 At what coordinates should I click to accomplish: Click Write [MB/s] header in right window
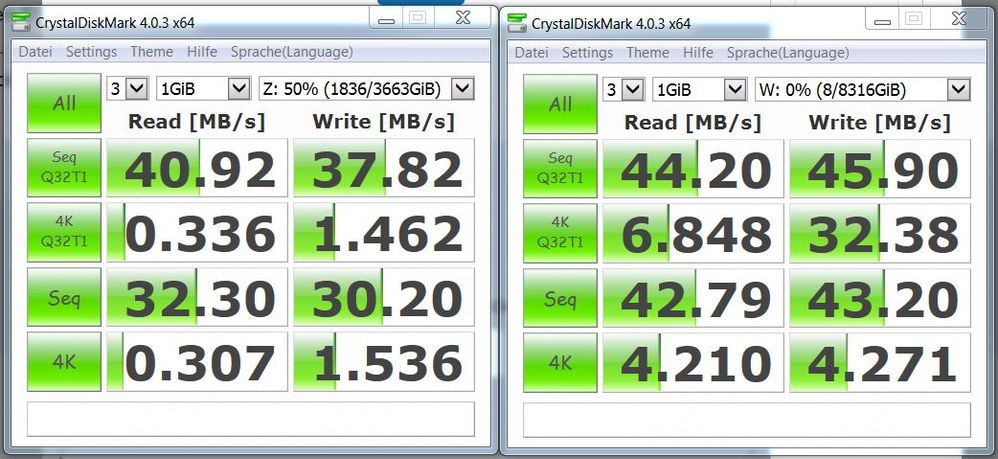[x=880, y=122]
